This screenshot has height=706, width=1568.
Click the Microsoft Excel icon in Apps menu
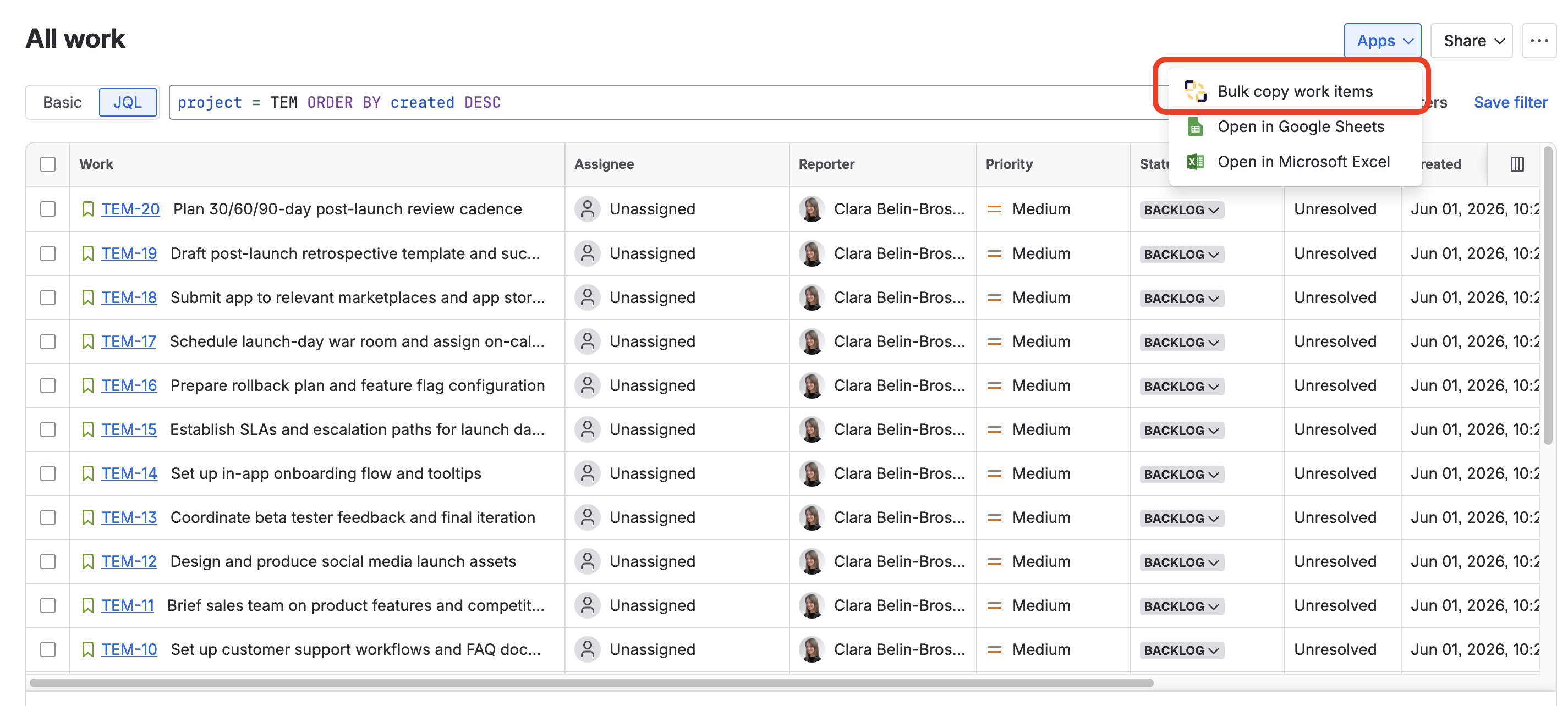coord(1195,162)
